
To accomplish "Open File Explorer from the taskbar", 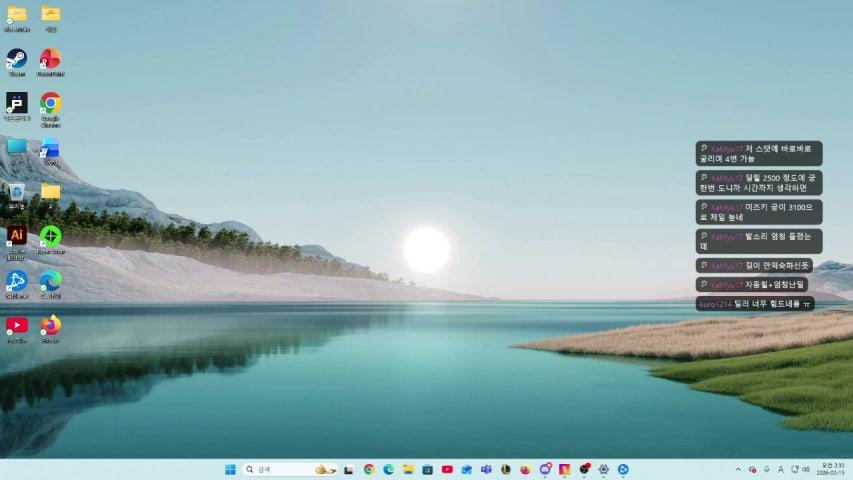I will point(408,469).
